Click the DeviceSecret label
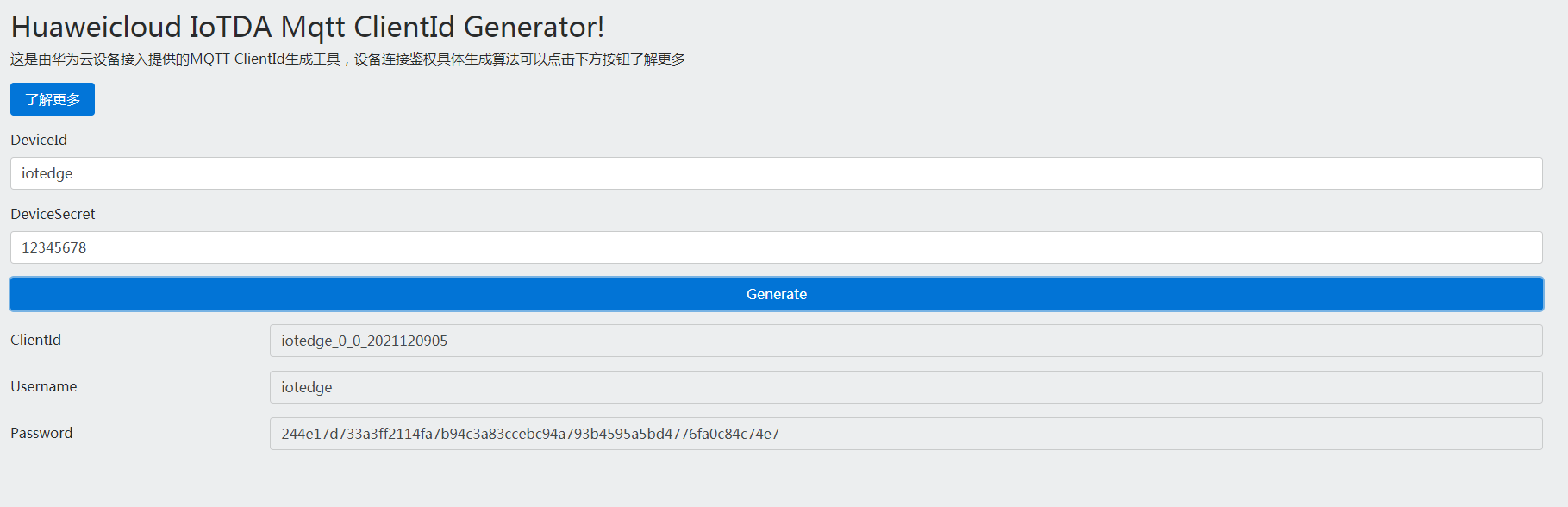The image size is (1568, 507). (x=53, y=214)
